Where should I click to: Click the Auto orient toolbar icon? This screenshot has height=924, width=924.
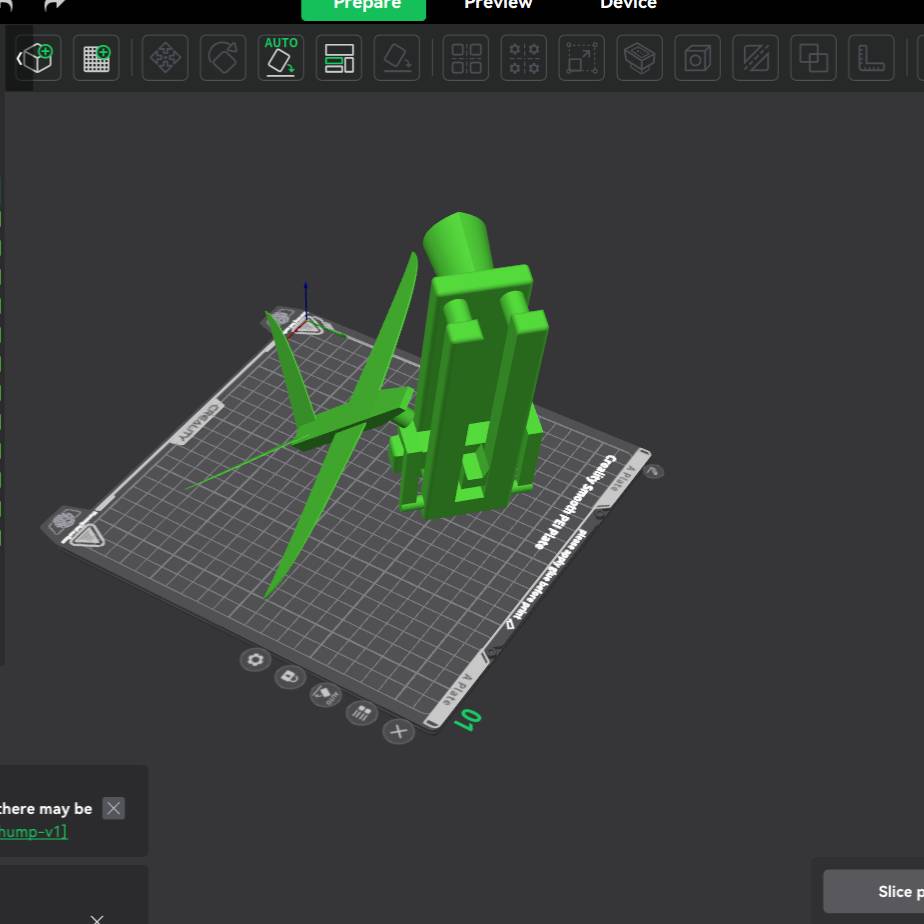[281, 58]
